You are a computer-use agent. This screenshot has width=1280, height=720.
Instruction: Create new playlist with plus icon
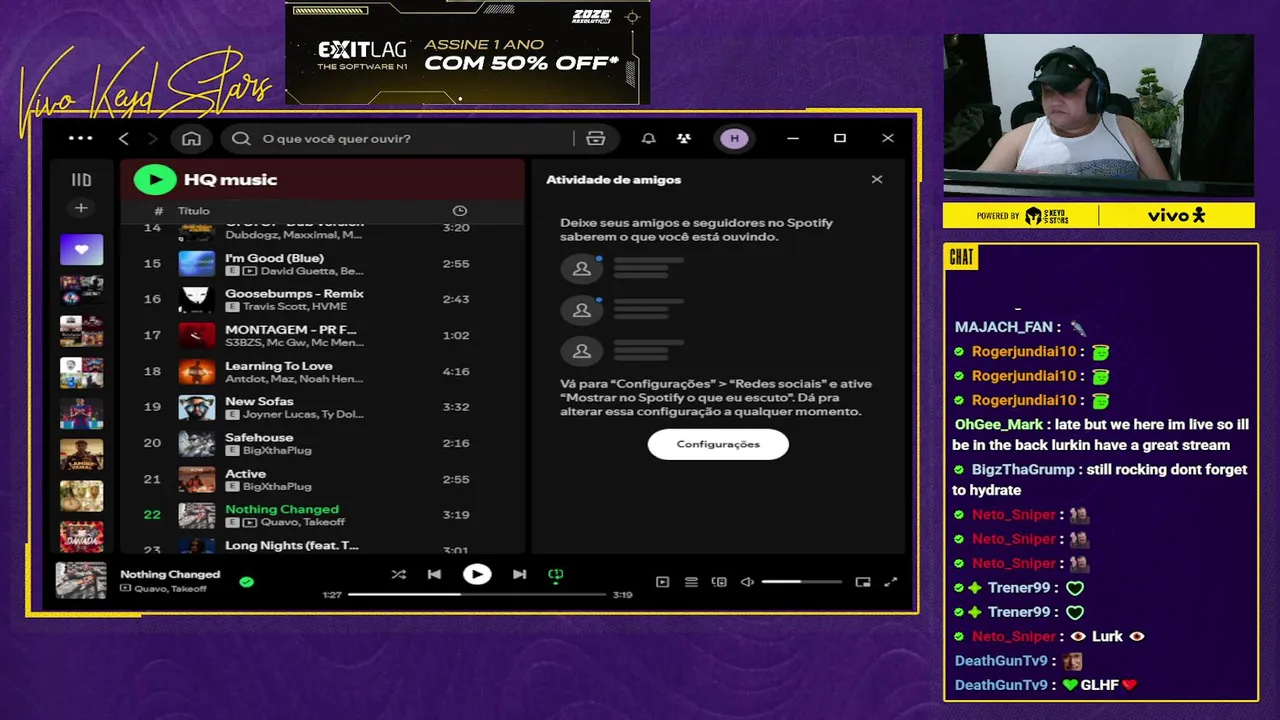click(81, 208)
